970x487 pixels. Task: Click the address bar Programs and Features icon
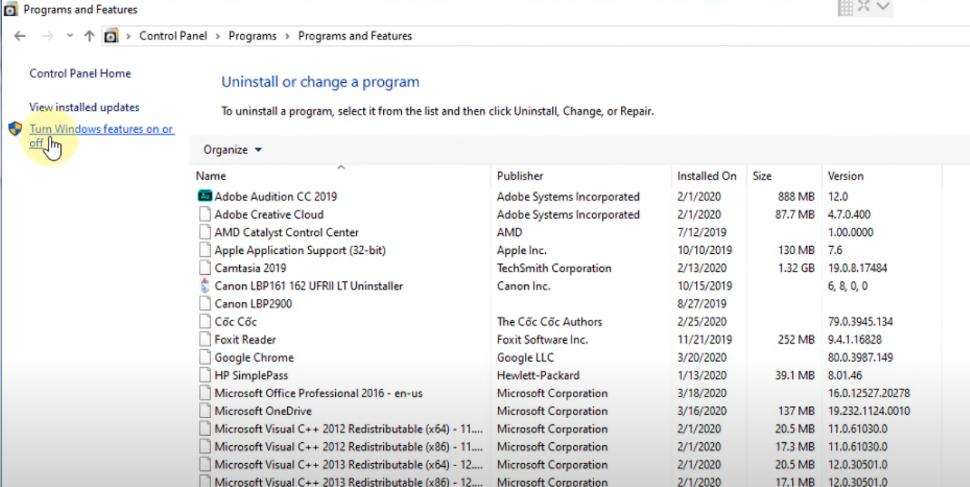coord(111,36)
